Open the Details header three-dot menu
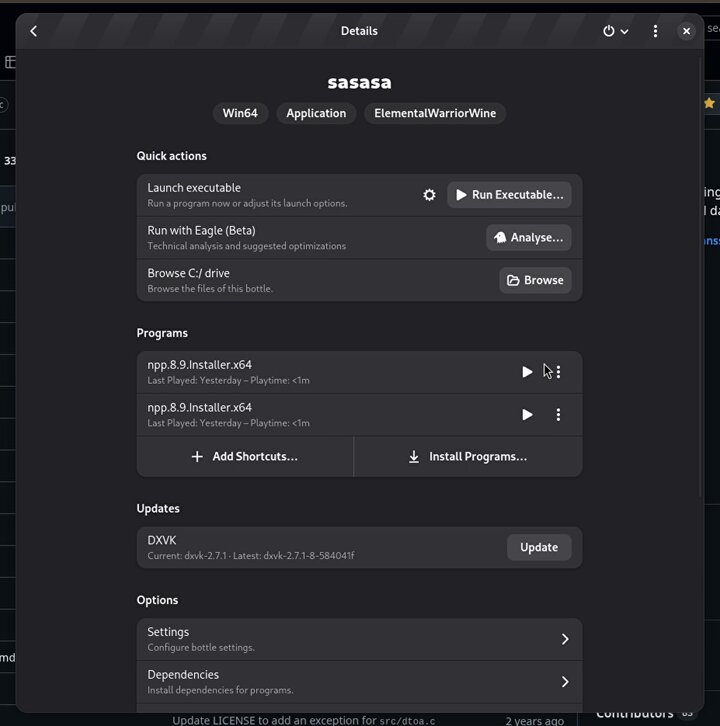Screen dimensions: 720x726 tap(655, 31)
